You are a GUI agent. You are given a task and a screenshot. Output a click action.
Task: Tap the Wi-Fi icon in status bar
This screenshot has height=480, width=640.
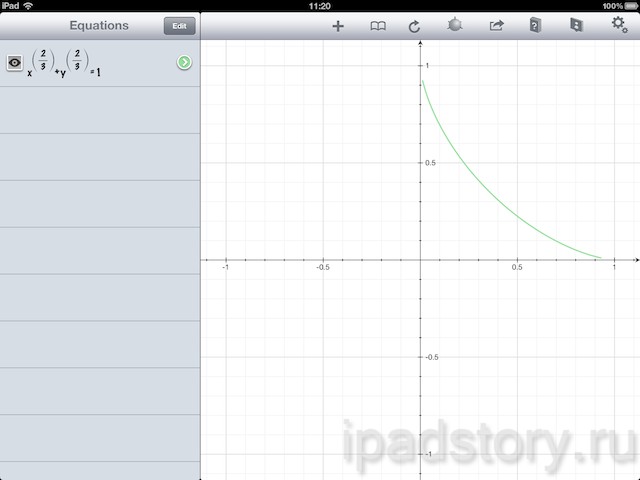(x=28, y=6)
